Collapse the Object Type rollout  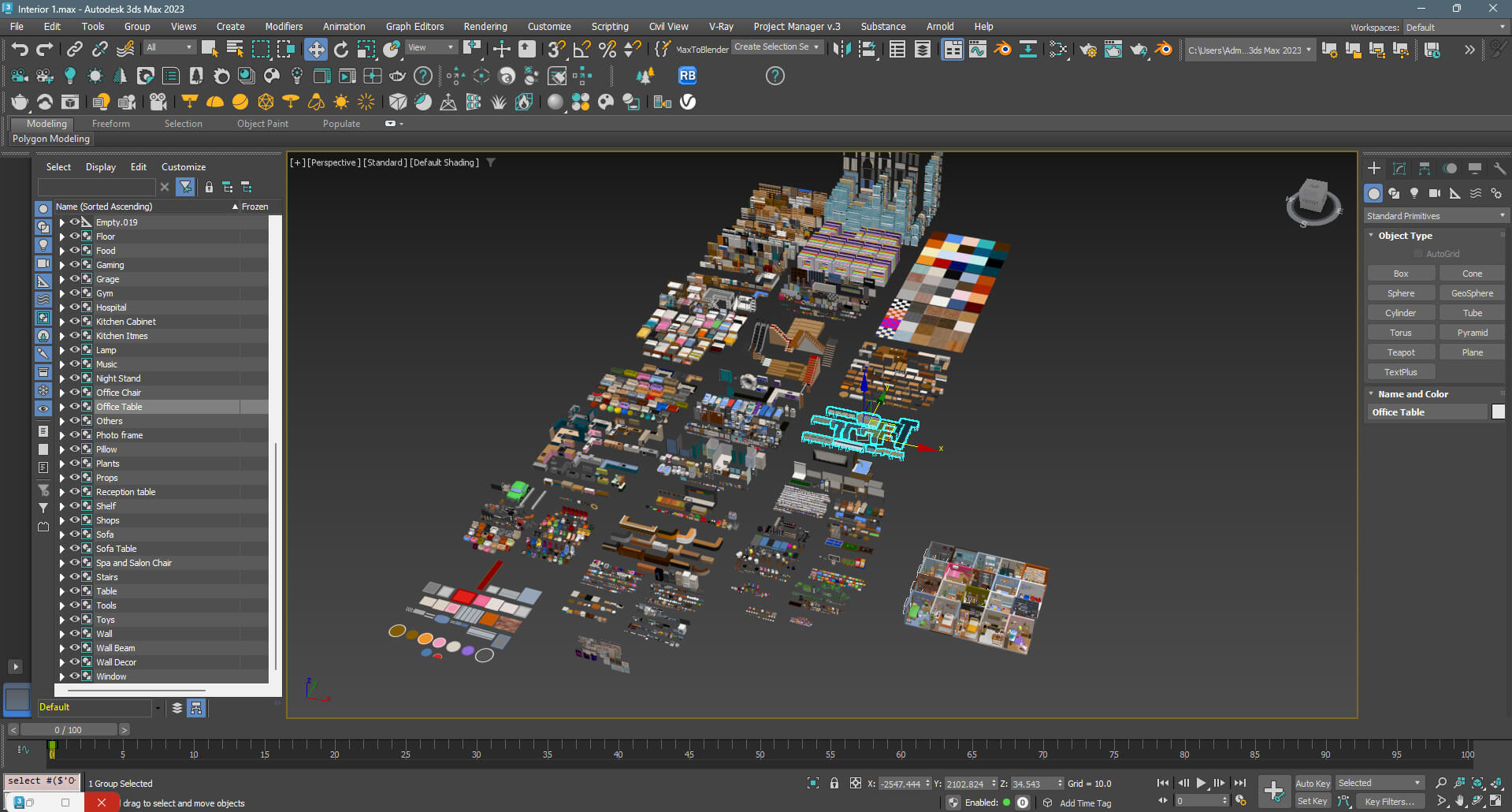(x=1404, y=236)
